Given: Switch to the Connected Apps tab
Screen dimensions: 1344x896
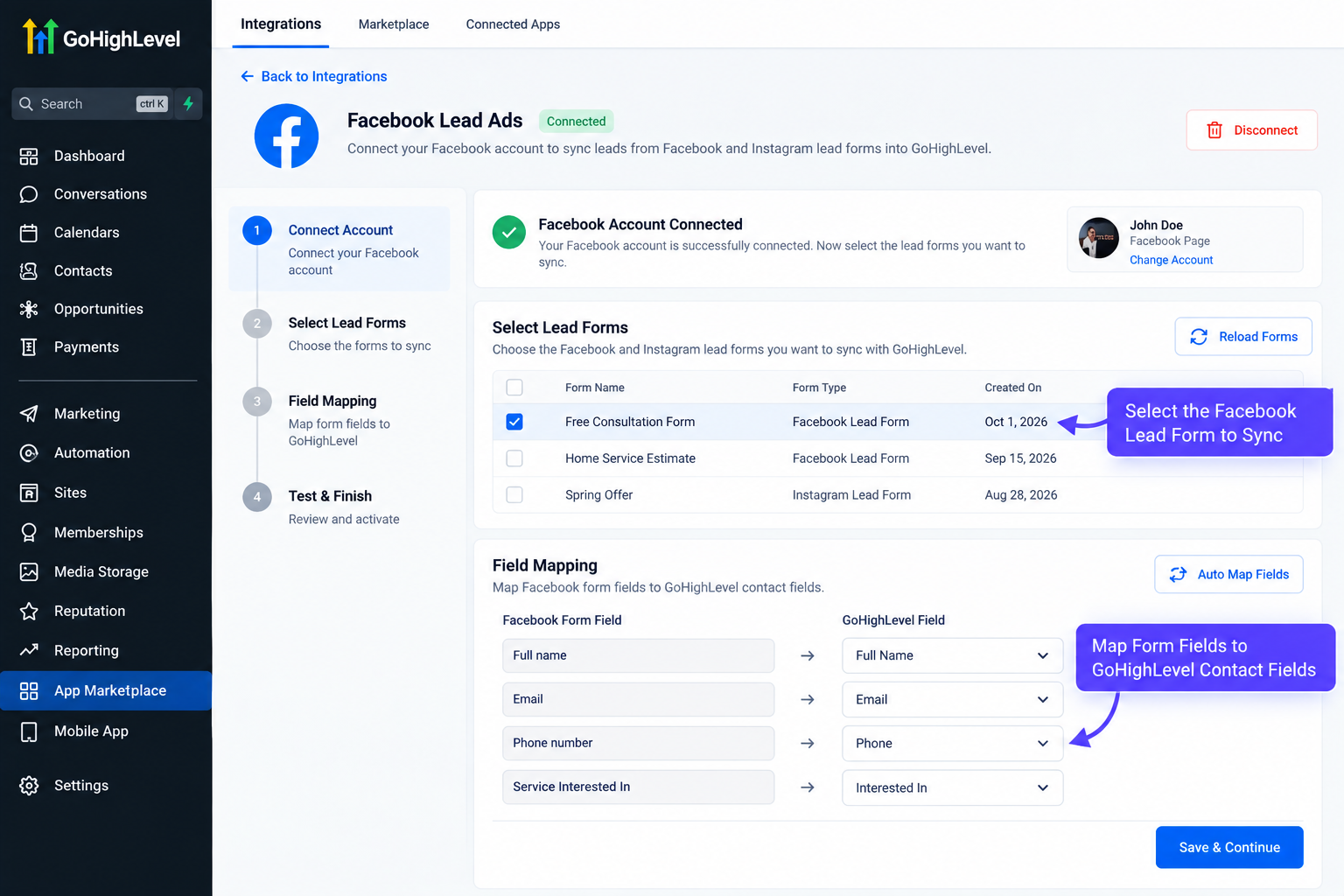Looking at the screenshot, I should tap(513, 24).
